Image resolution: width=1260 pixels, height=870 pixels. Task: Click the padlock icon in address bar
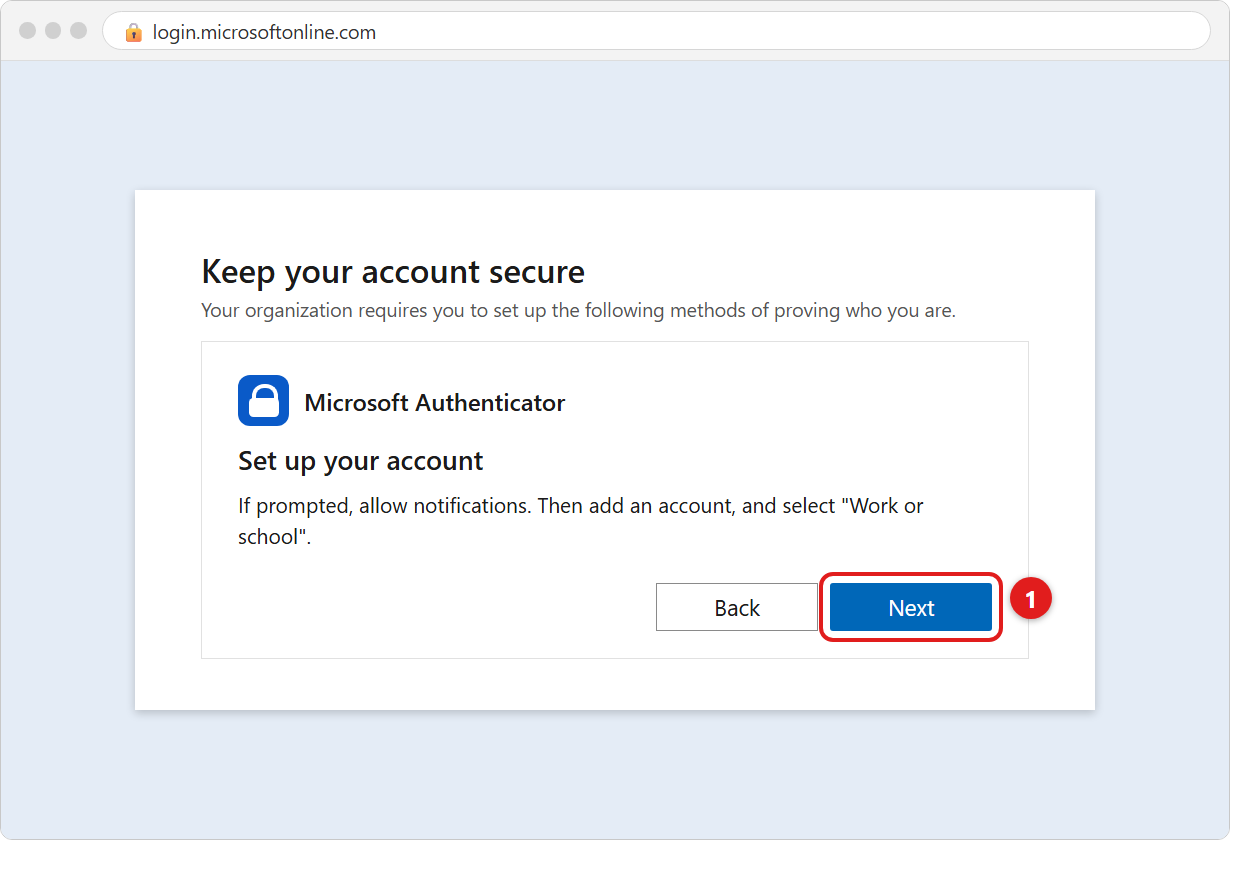(x=134, y=32)
